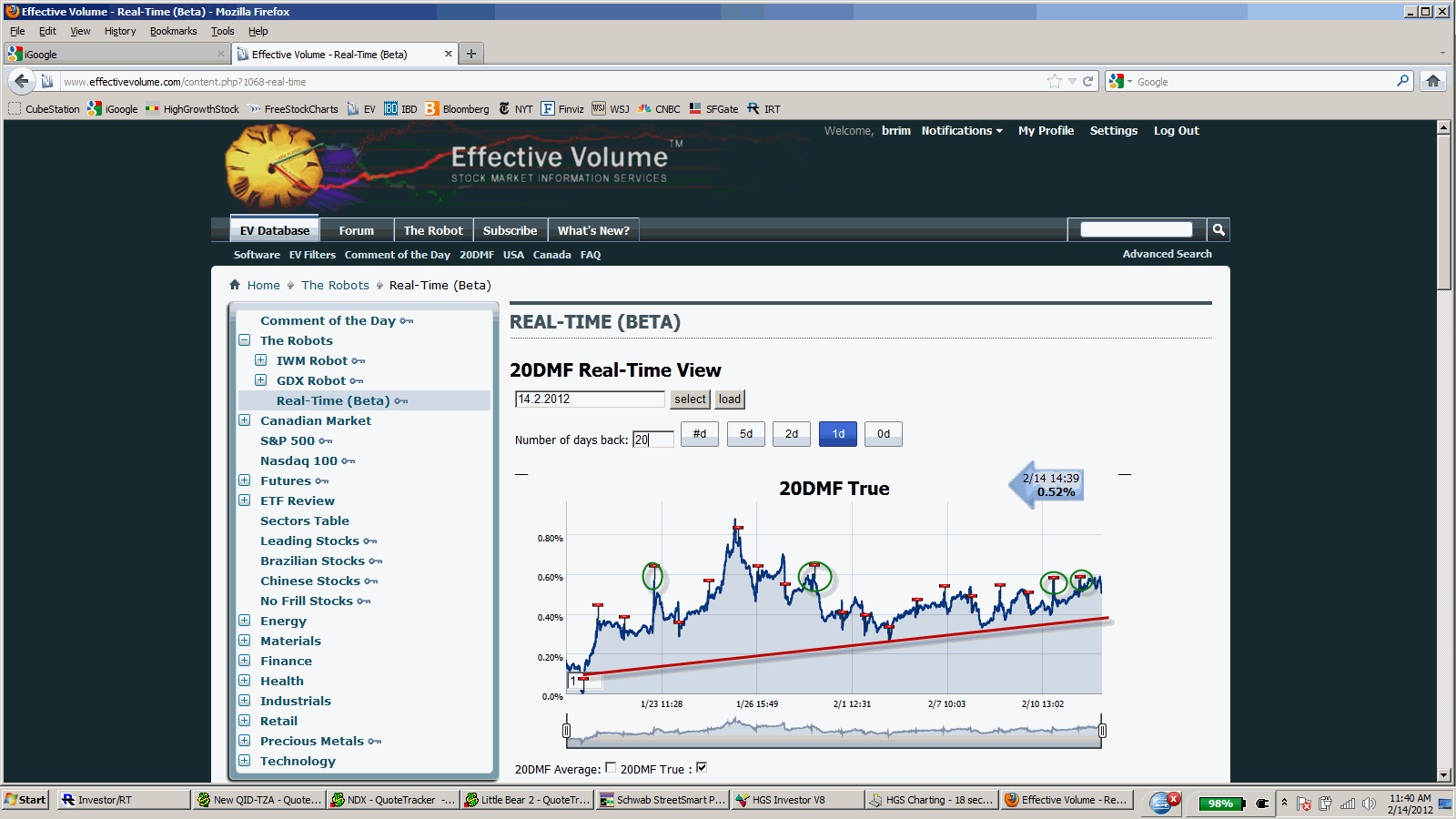
Task: Click the browser Back arrow button
Action: (x=22, y=81)
